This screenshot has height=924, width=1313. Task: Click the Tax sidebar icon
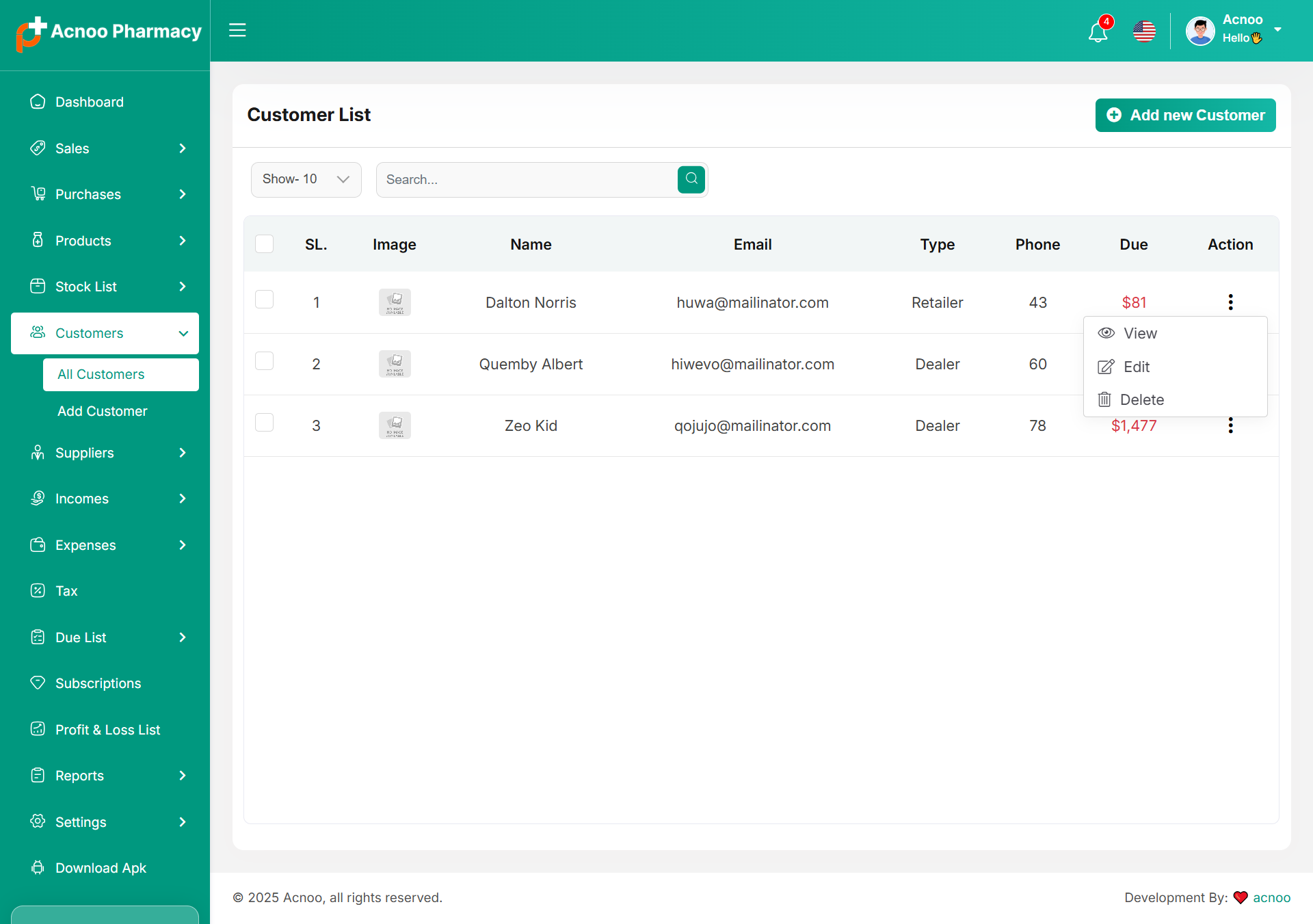38,591
